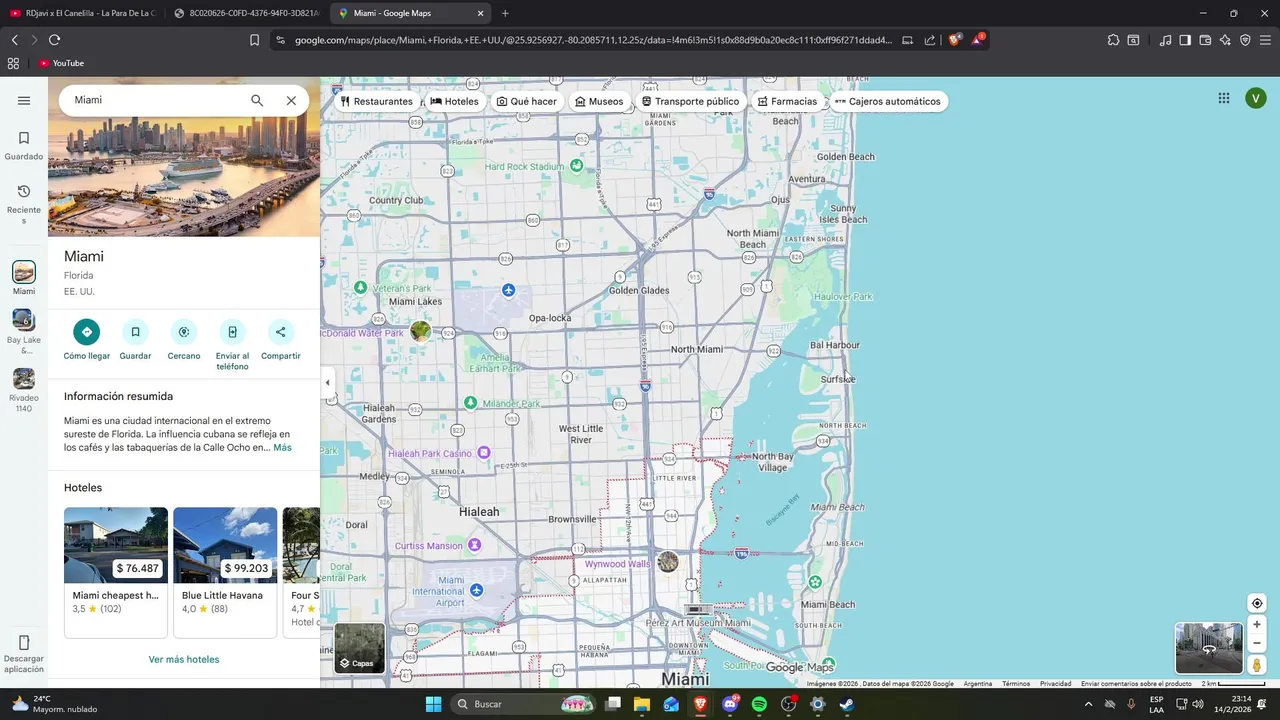Select the Miami recent place thumbnail
This screenshot has height=720, width=1280.
pyautogui.click(x=24, y=278)
